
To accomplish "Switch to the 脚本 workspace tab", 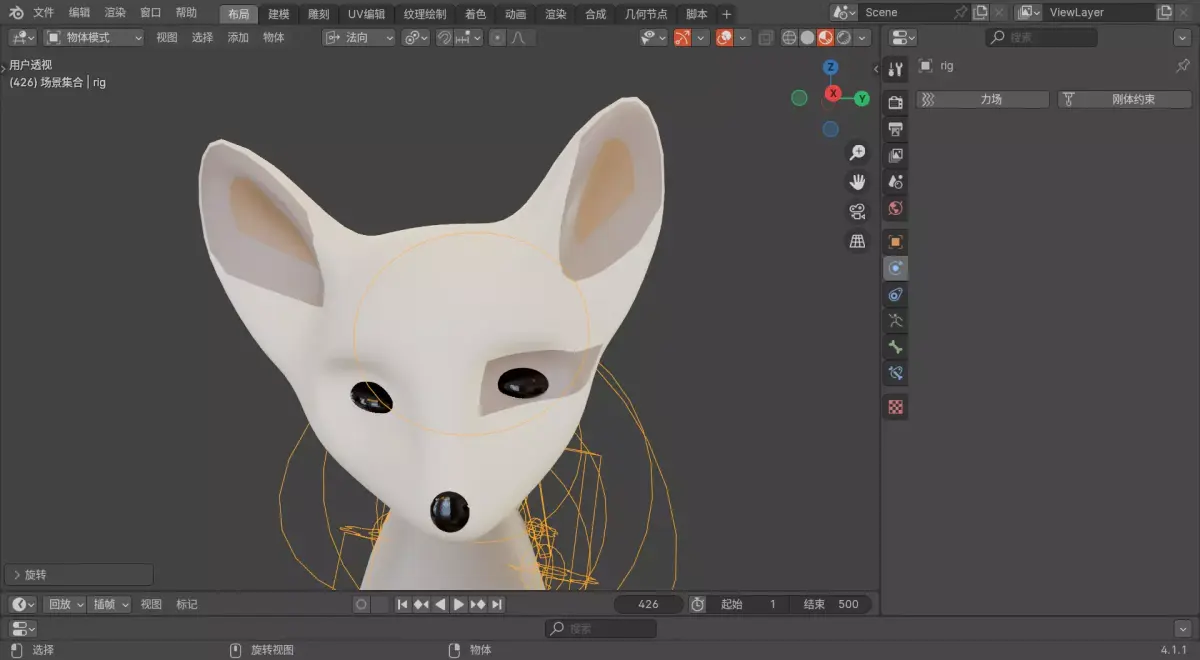I will pos(697,14).
